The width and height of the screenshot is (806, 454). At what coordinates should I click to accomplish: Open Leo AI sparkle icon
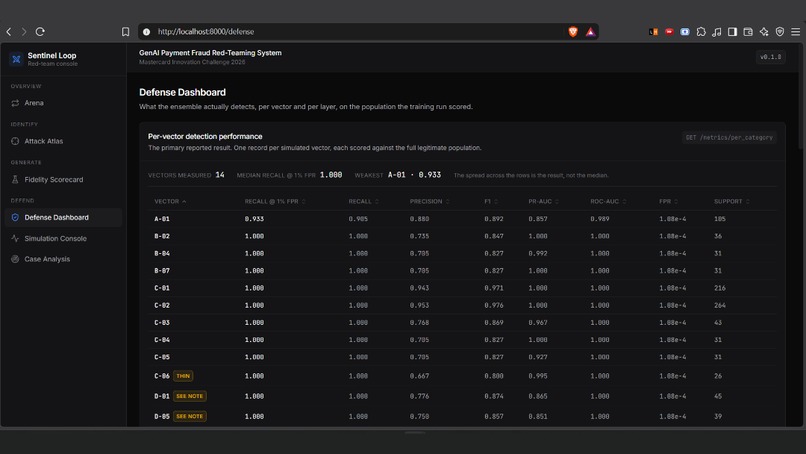click(764, 32)
